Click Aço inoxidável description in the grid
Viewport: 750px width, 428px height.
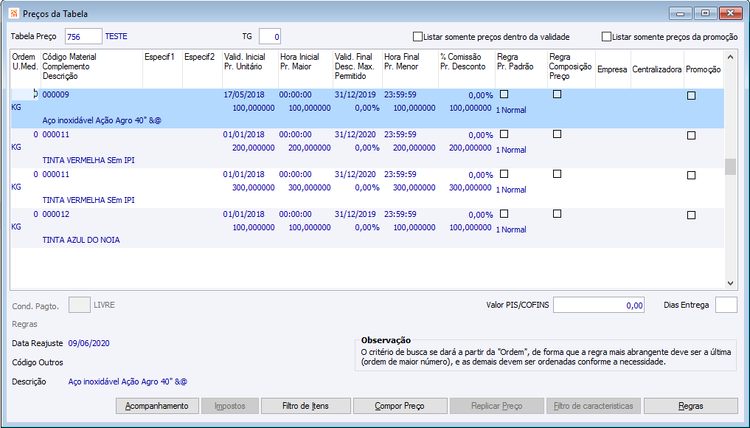(102, 121)
